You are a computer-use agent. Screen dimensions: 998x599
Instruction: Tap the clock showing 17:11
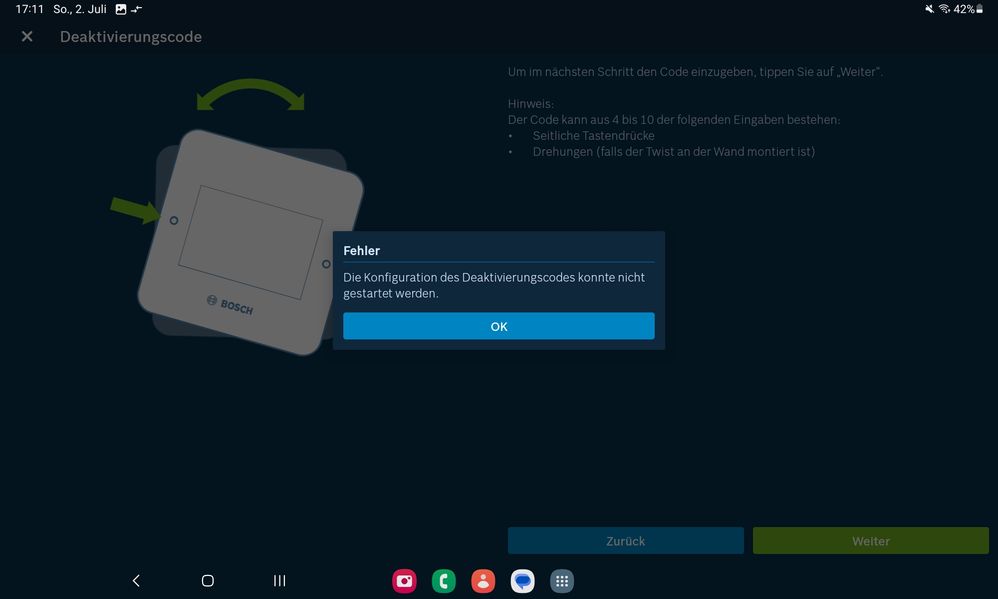tap(27, 9)
